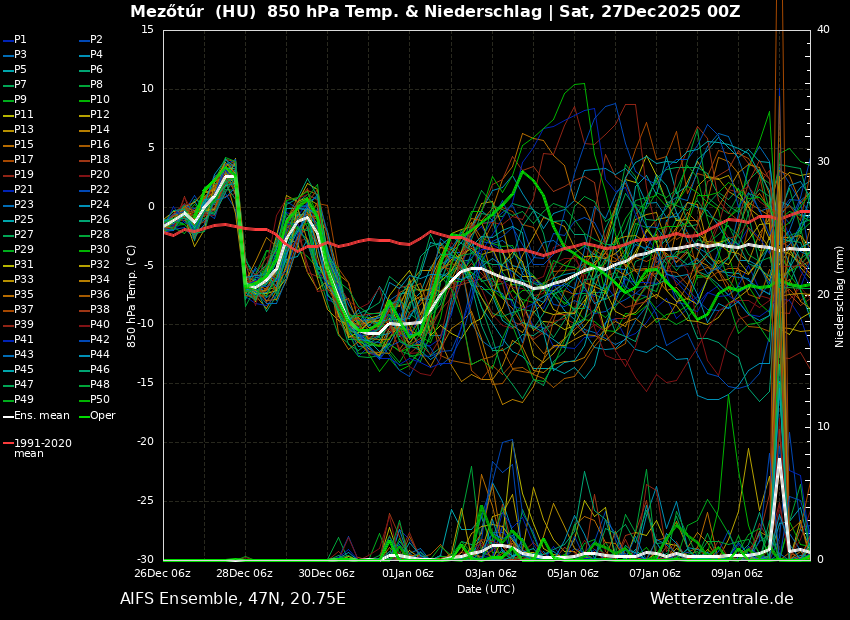
Task: Click the green Oper line swatch
Action: [84, 416]
